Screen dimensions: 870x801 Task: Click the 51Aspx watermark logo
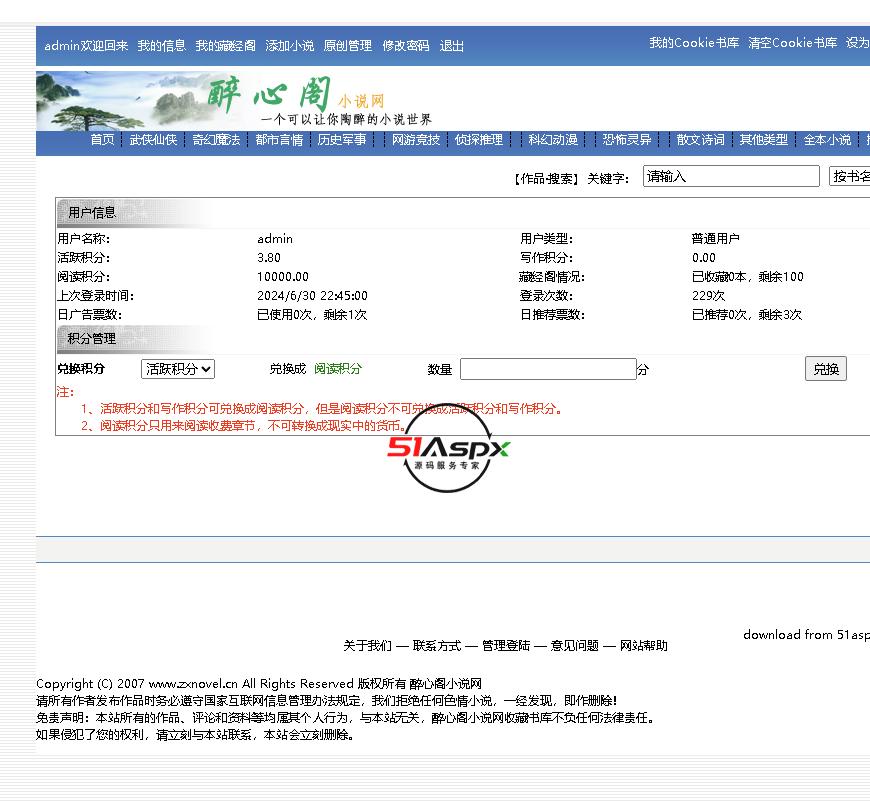449,450
